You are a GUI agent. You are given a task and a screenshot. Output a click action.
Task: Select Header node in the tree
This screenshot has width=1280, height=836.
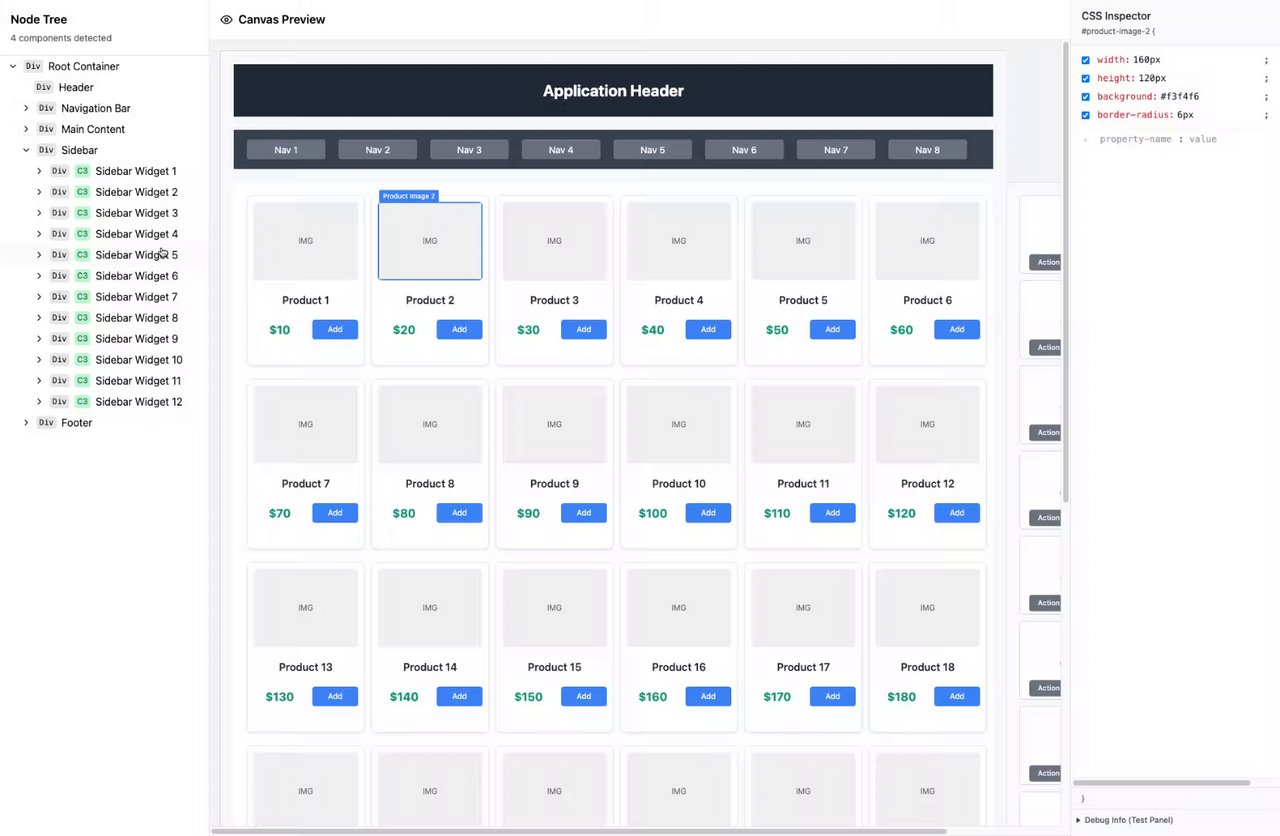[76, 88]
